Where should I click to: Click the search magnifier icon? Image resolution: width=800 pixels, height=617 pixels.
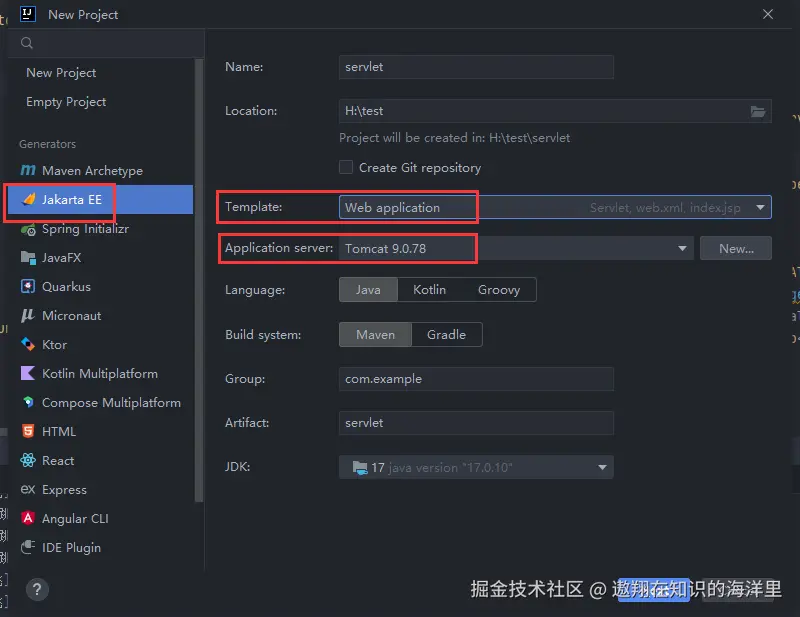(27, 43)
